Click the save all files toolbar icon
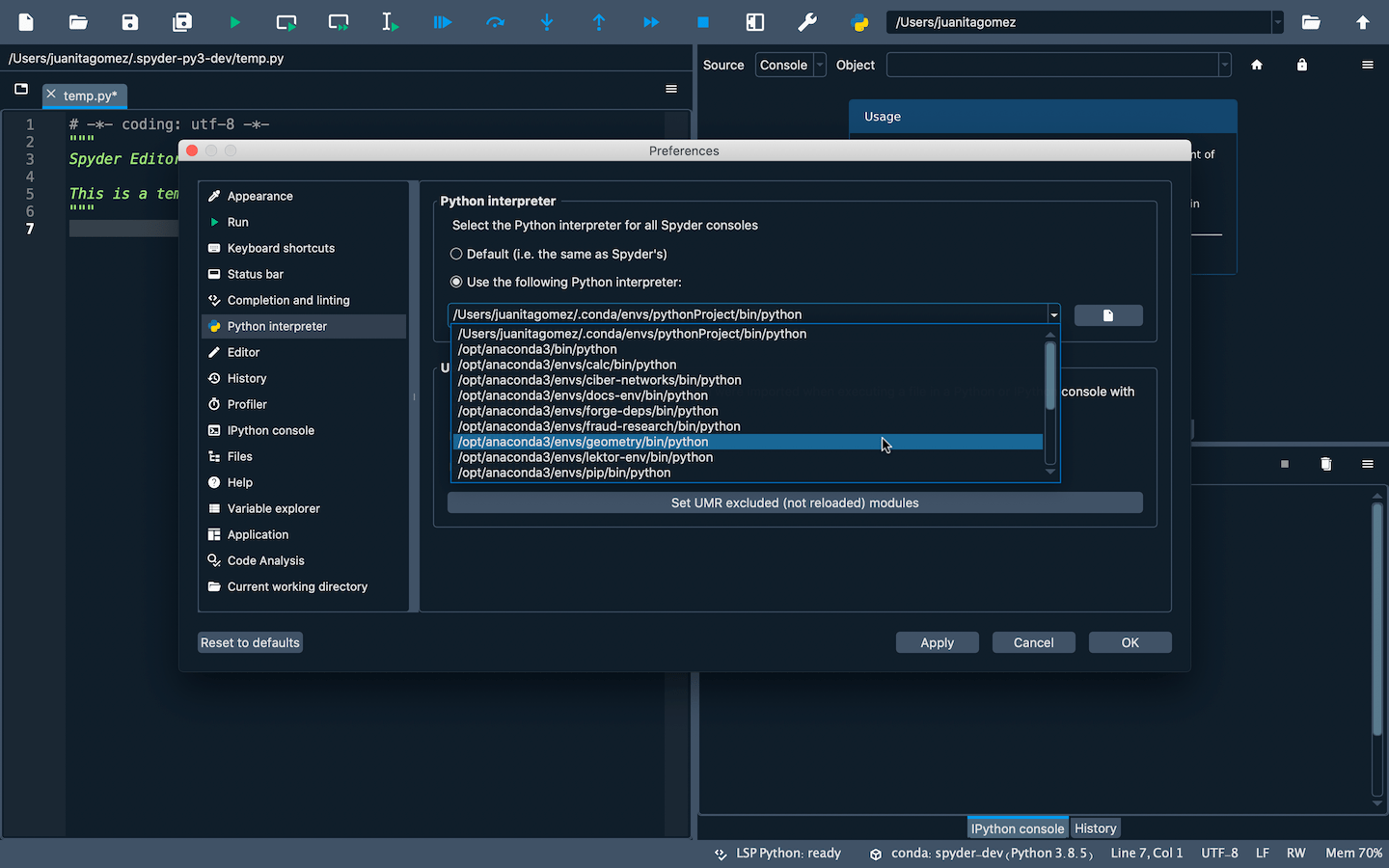Image resolution: width=1389 pixels, height=868 pixels. click(181, 21)
